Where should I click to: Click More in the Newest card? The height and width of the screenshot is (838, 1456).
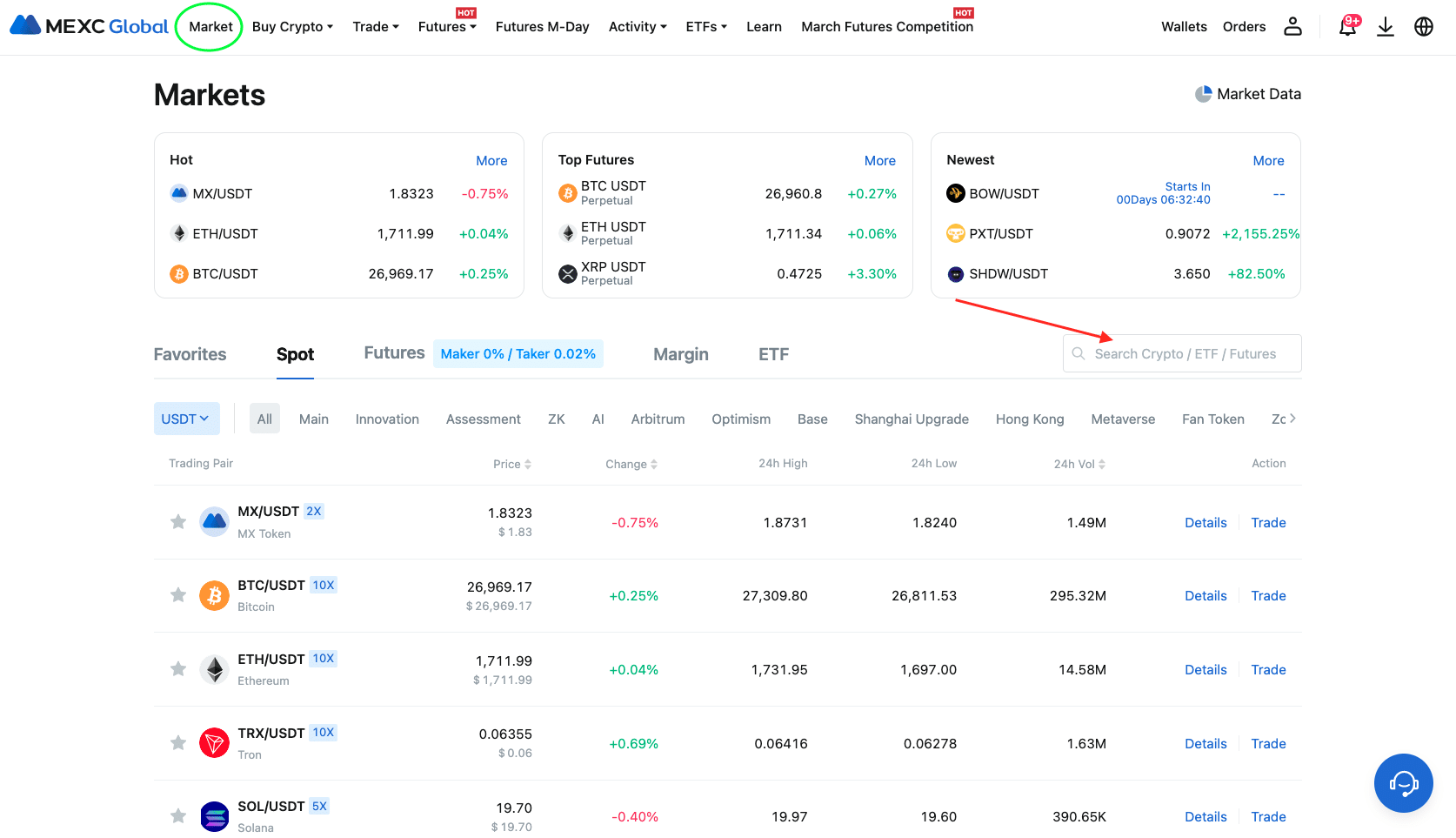[1268, 160]
